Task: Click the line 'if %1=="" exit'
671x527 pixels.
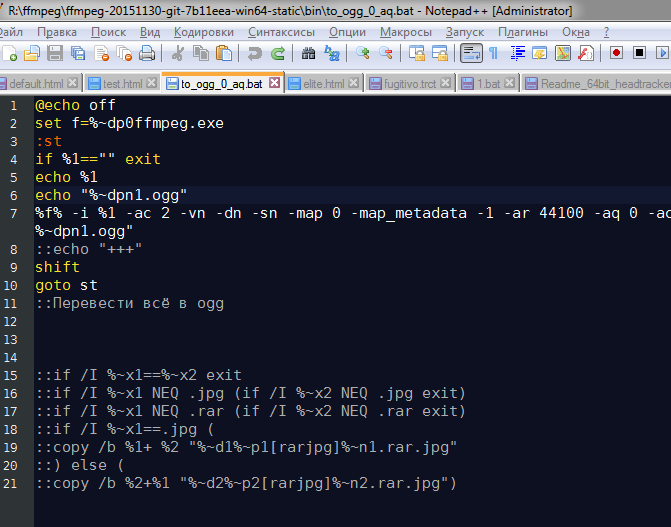Action: [98, 159]
